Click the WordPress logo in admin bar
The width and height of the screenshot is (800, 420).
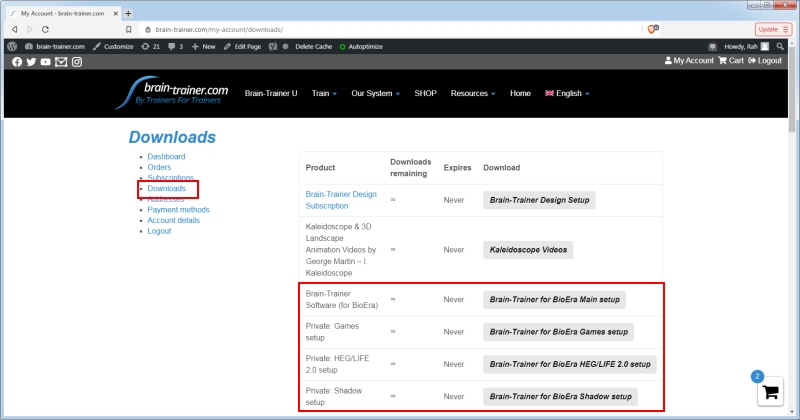pos(12,46)
